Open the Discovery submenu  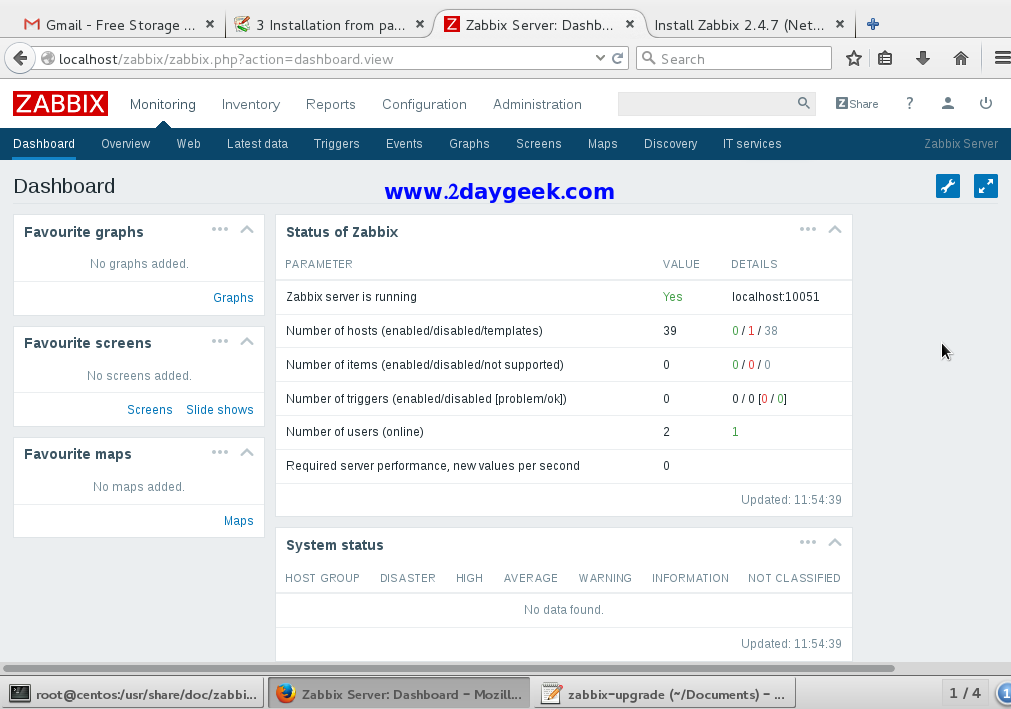click(671, 144)
